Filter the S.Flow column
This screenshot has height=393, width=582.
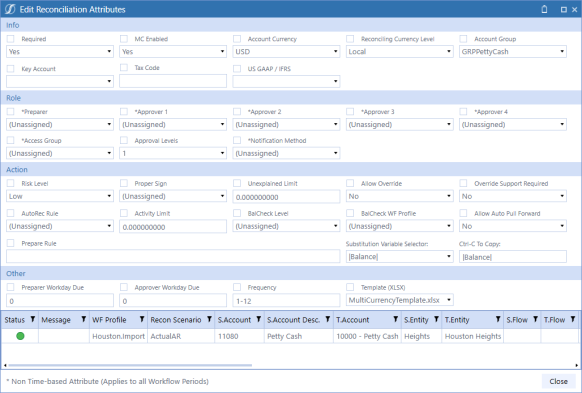[536, 319]
